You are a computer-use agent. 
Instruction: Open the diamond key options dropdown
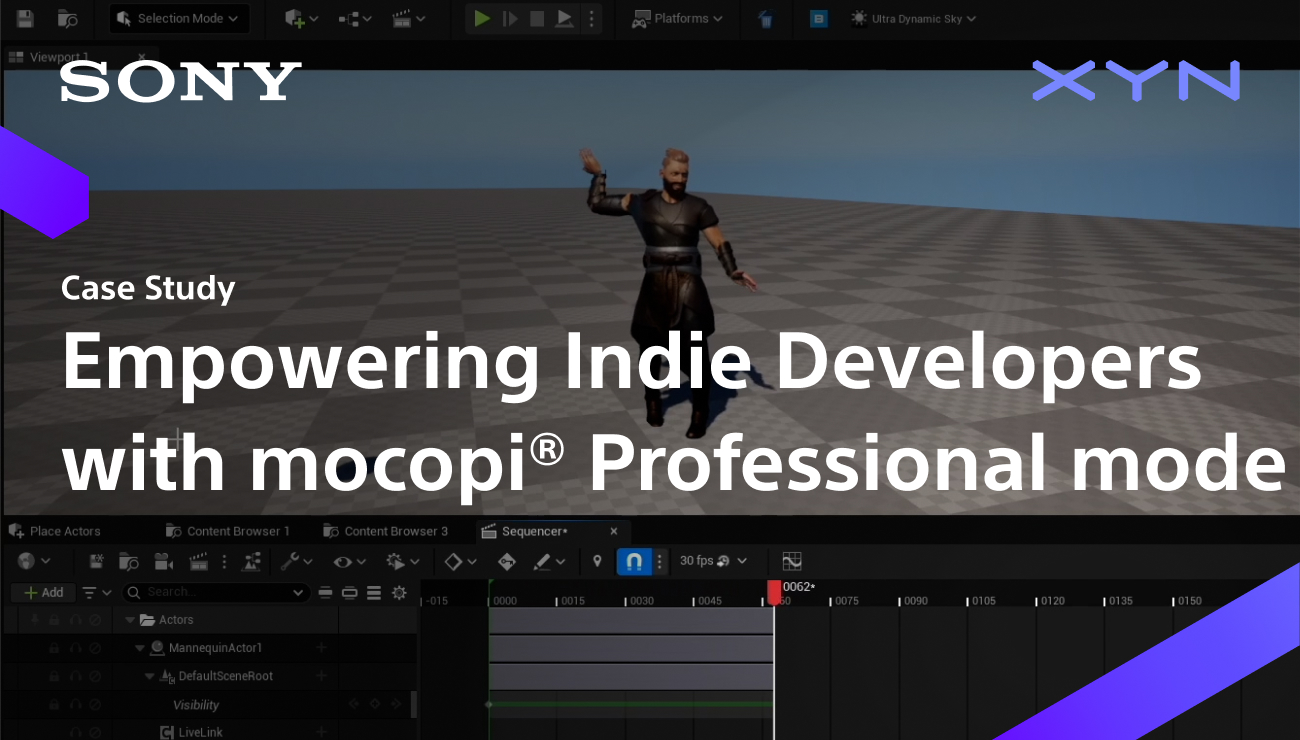[x=461, y=561]
